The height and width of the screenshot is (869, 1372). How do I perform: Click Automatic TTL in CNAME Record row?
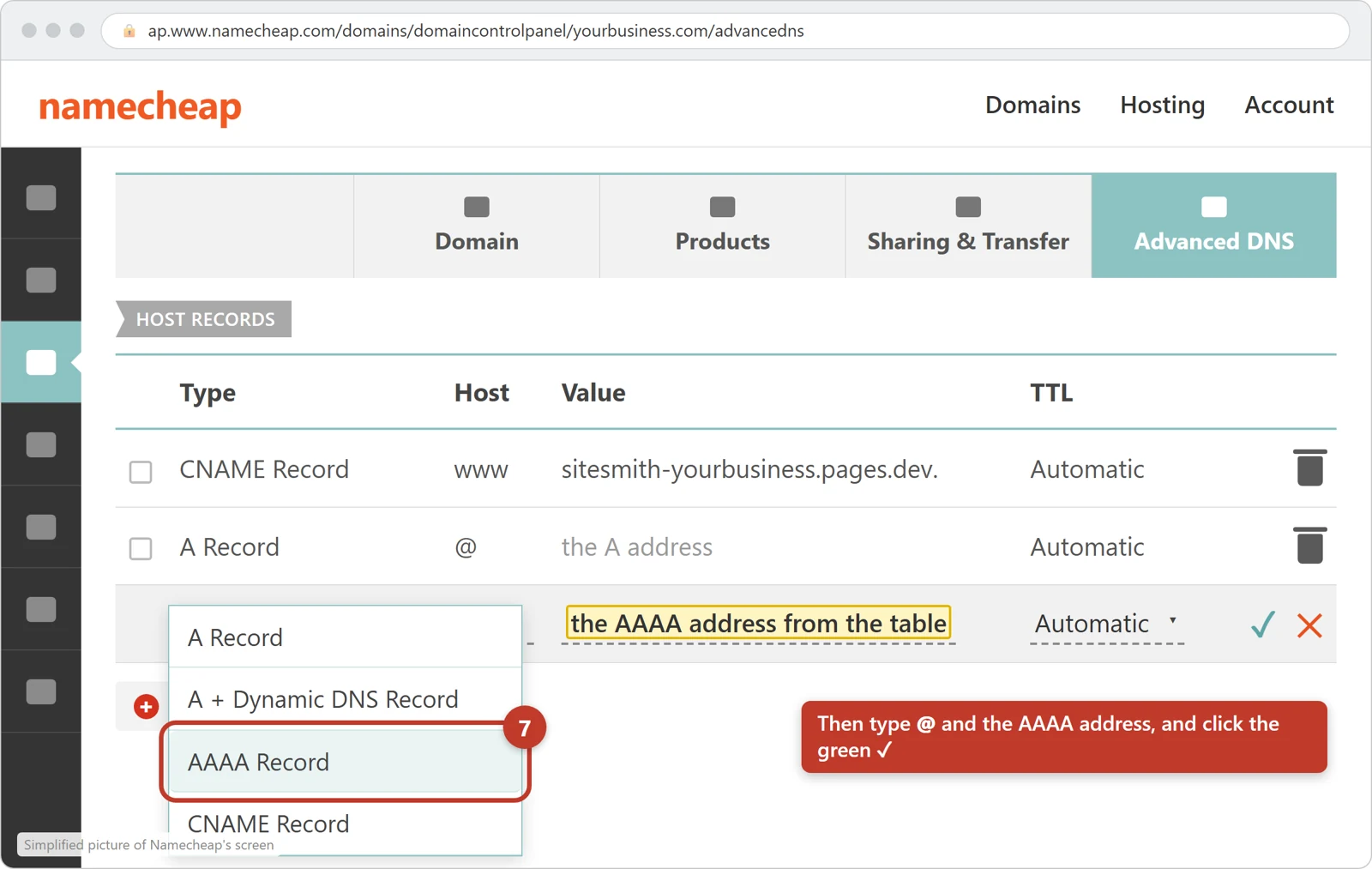point(1087,469)
